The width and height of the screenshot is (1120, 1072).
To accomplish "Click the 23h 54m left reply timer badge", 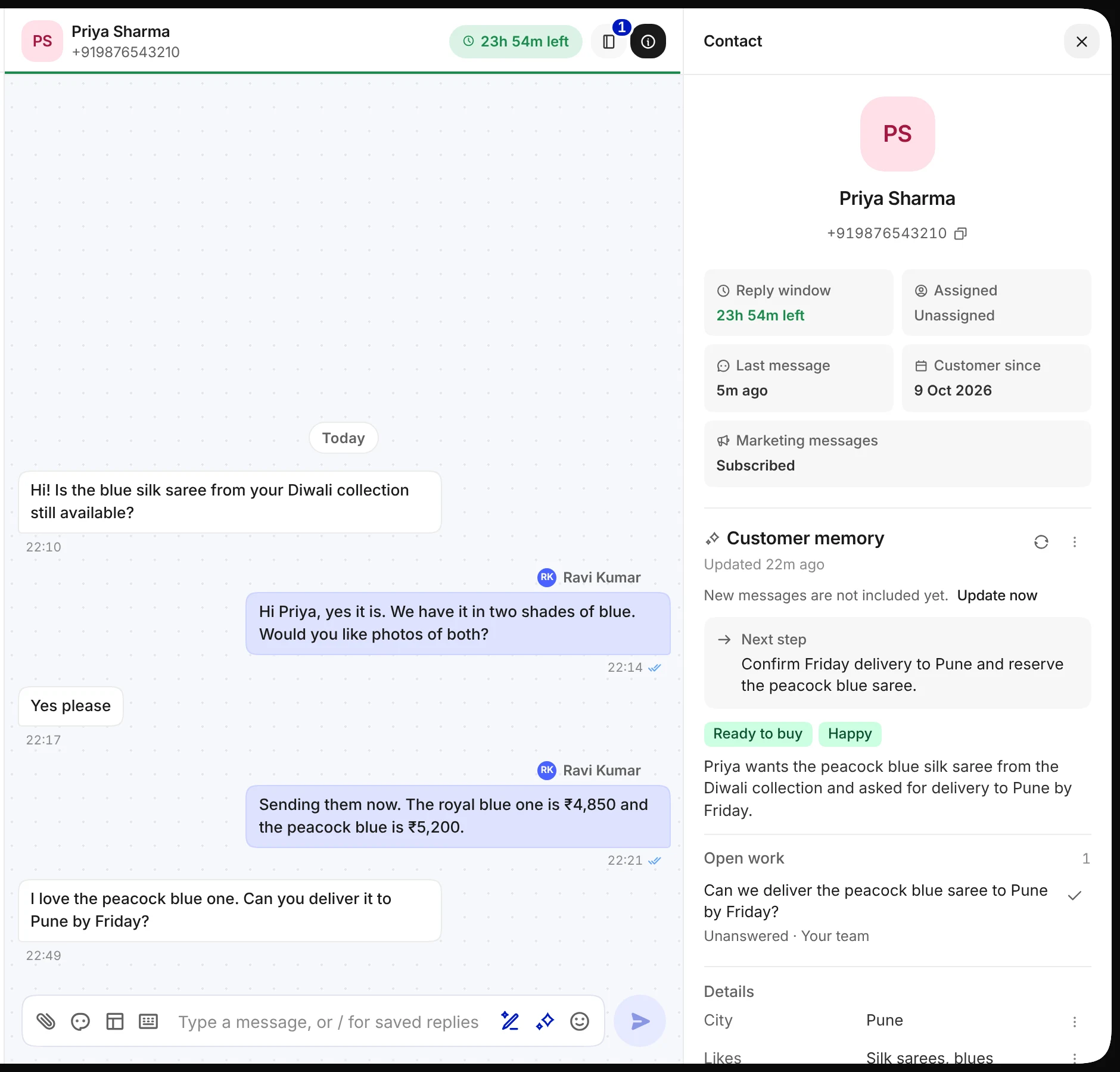I will tap(516, 41).
